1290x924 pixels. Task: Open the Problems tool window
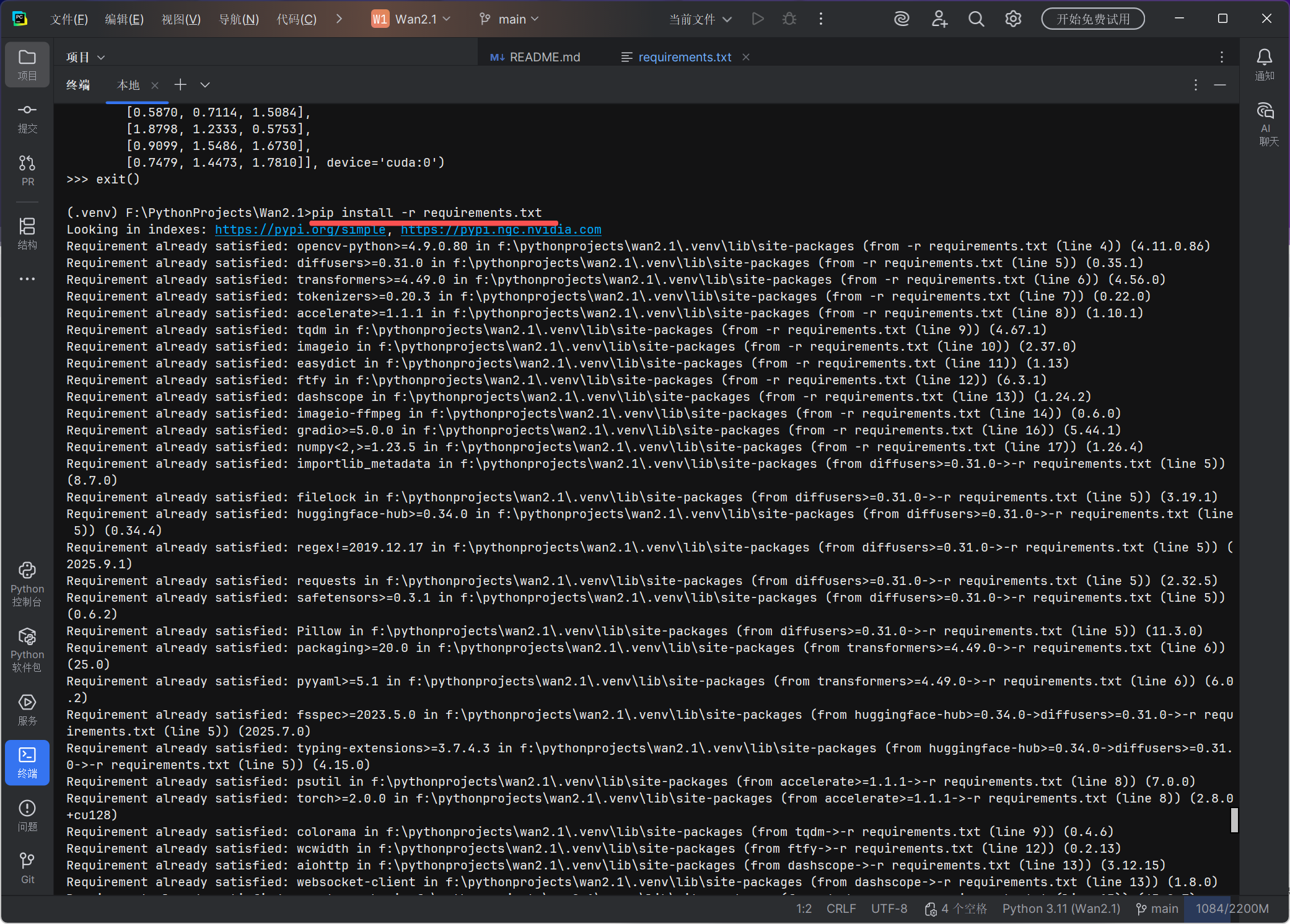coord(27,816)
